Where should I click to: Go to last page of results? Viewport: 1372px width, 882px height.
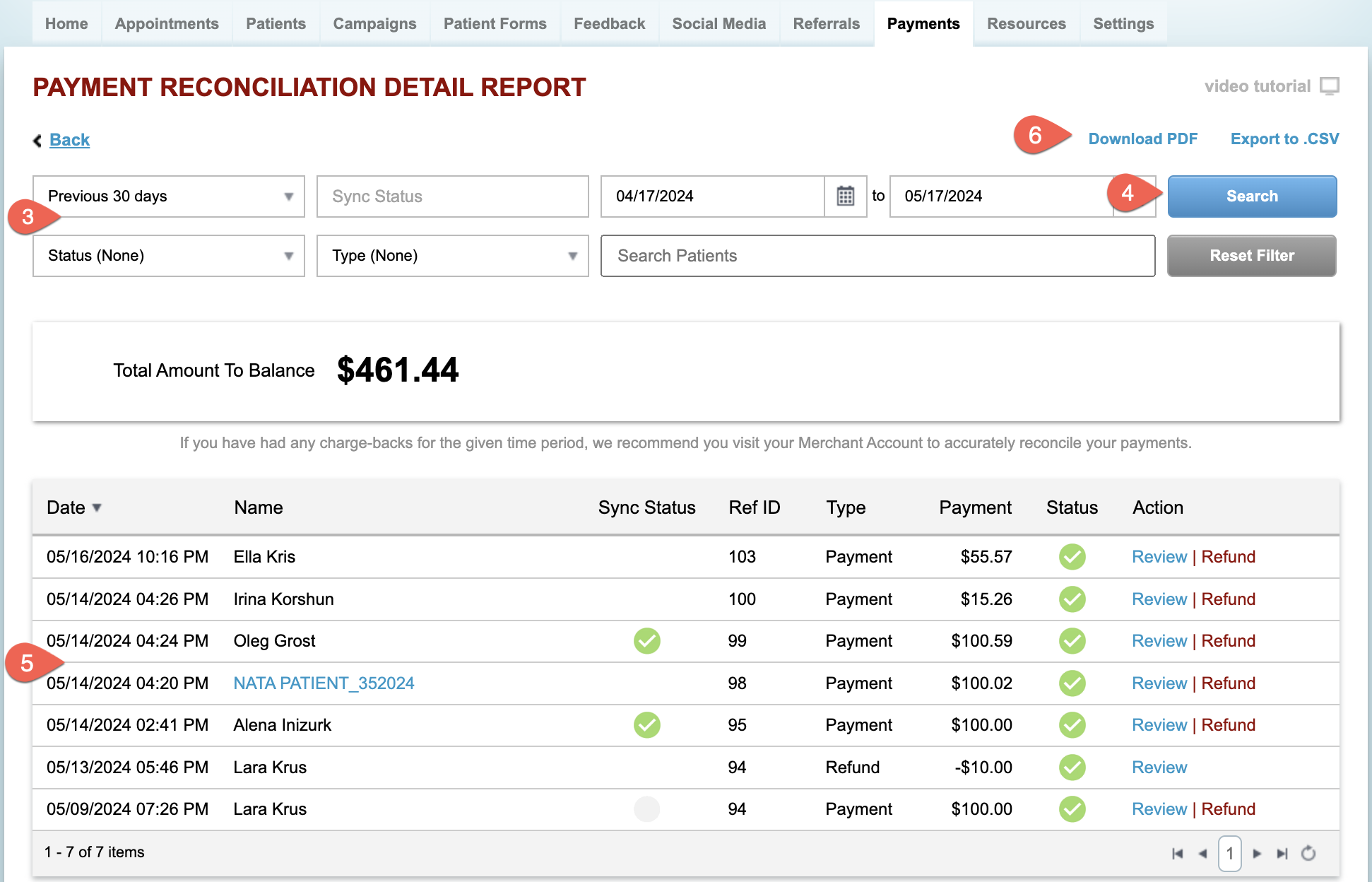1282,854
